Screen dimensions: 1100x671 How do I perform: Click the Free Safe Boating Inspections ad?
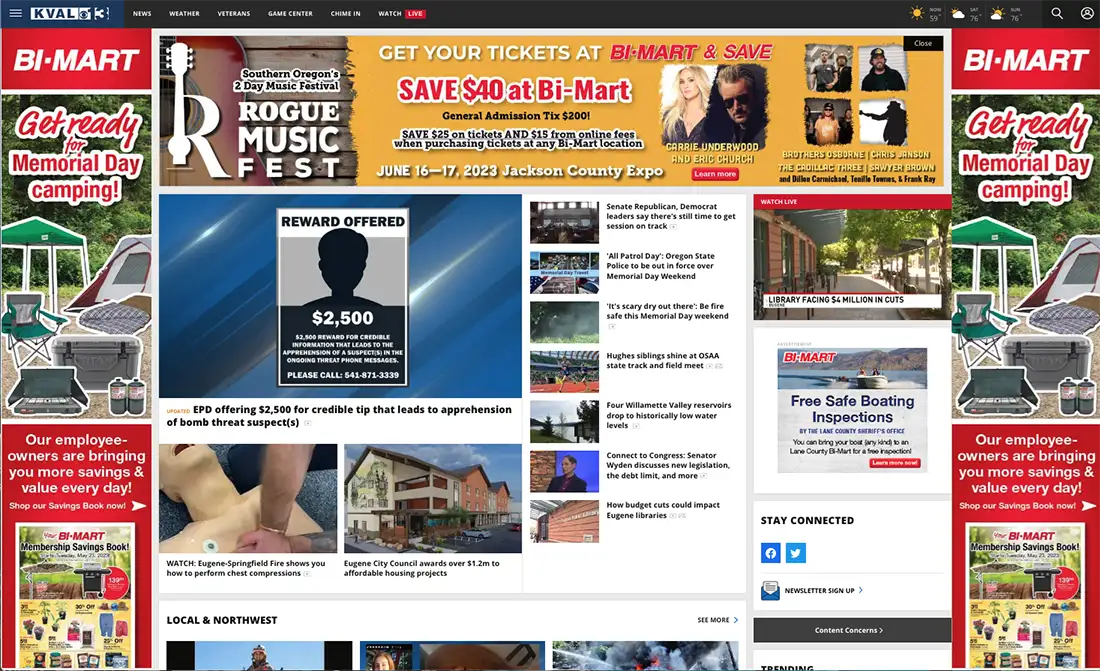click(x=852, y=410)
